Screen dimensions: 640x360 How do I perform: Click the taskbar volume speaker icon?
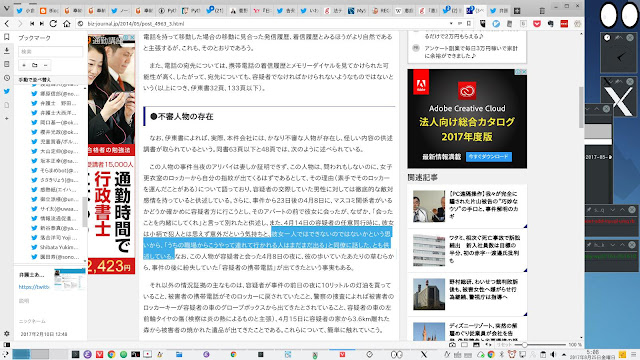coord(553,354)
